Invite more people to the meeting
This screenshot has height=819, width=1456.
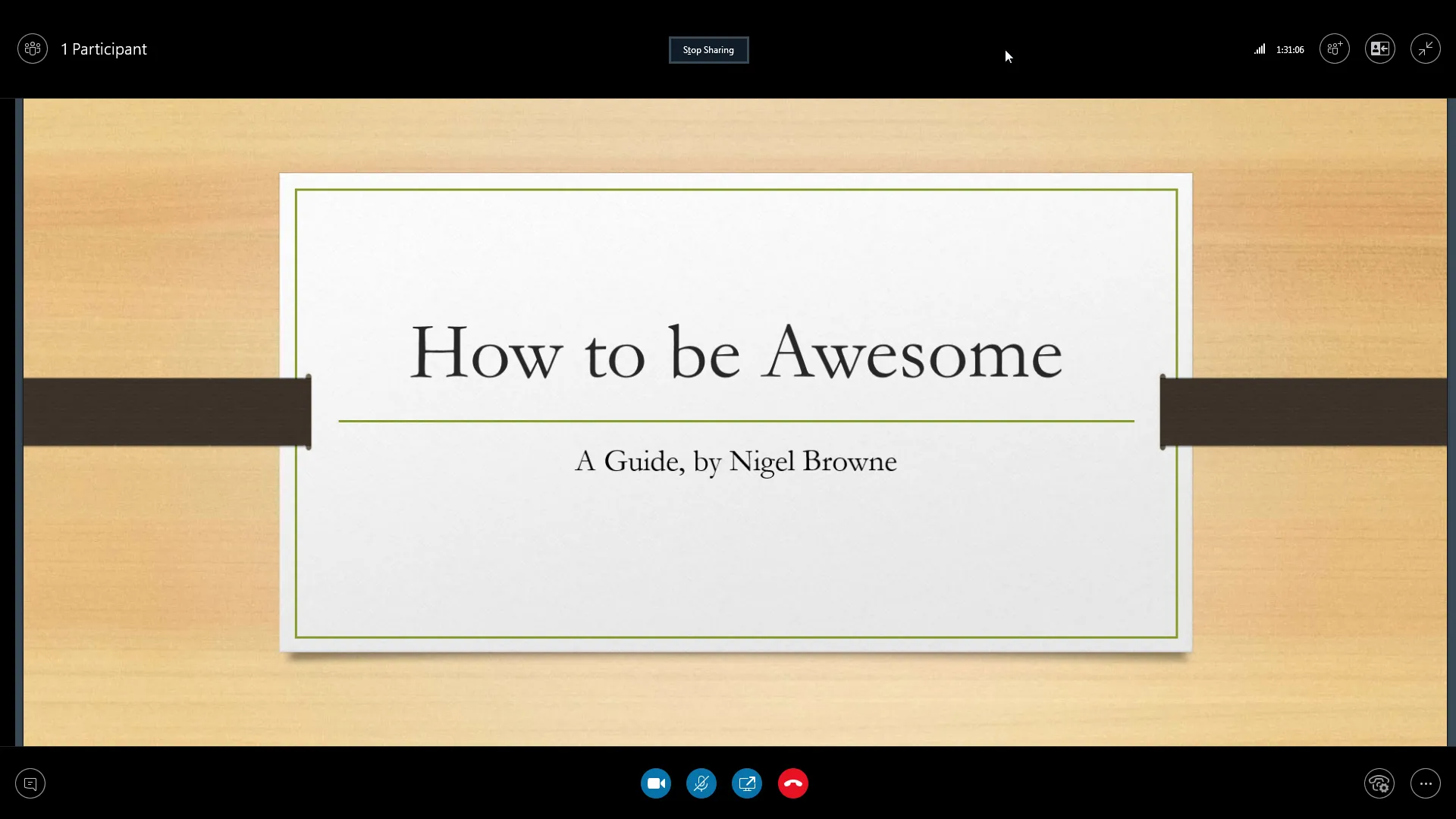click(1335, 49)
